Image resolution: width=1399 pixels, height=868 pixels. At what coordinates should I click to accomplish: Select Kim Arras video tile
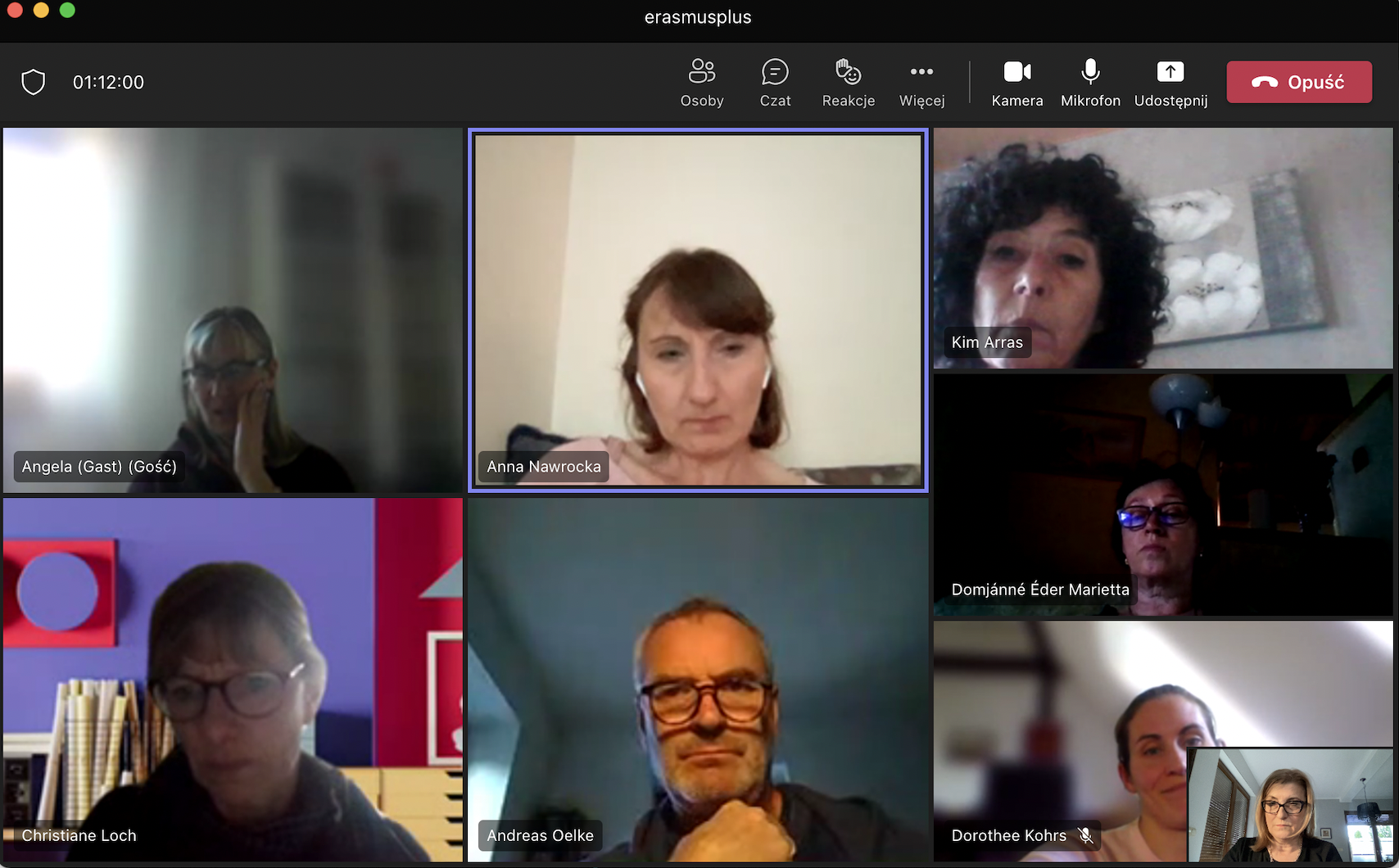point(1163,248)
